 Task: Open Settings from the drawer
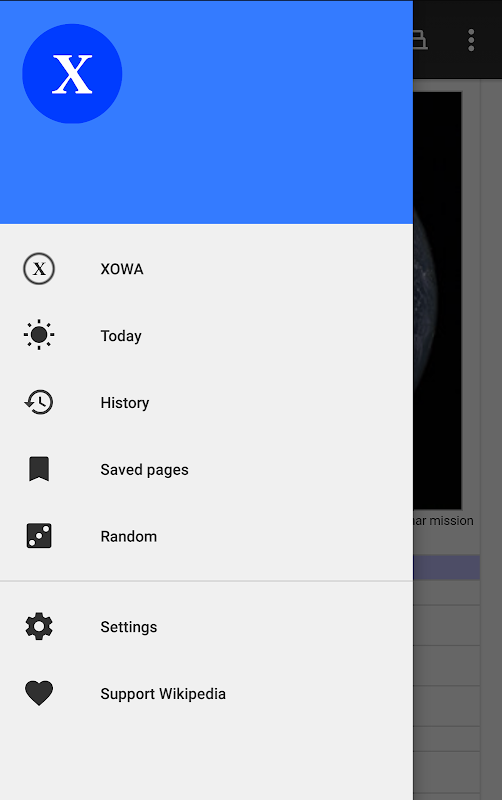point(206,627)
